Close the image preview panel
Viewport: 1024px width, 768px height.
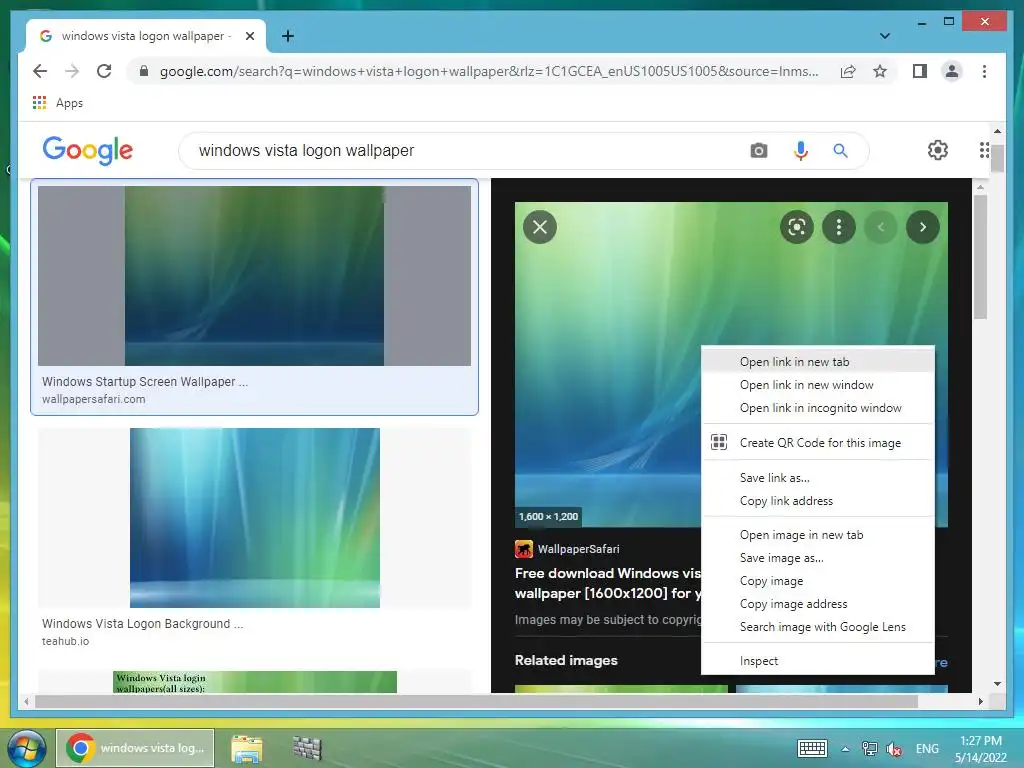click(540, 227)
